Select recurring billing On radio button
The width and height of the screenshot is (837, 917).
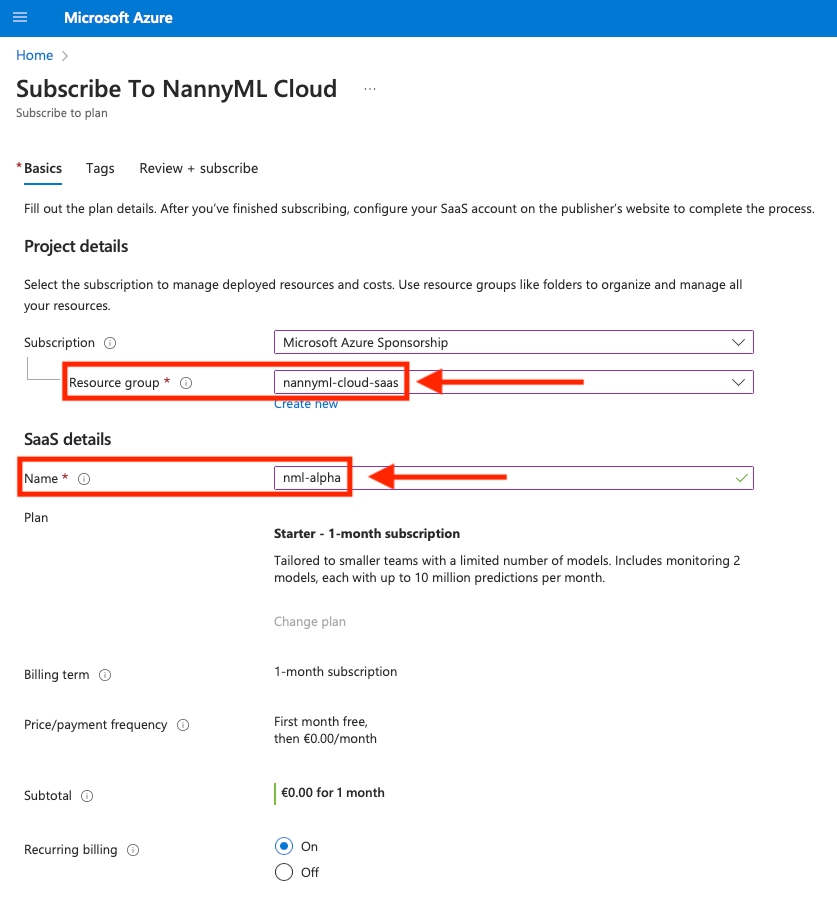[x=284, y=846]
